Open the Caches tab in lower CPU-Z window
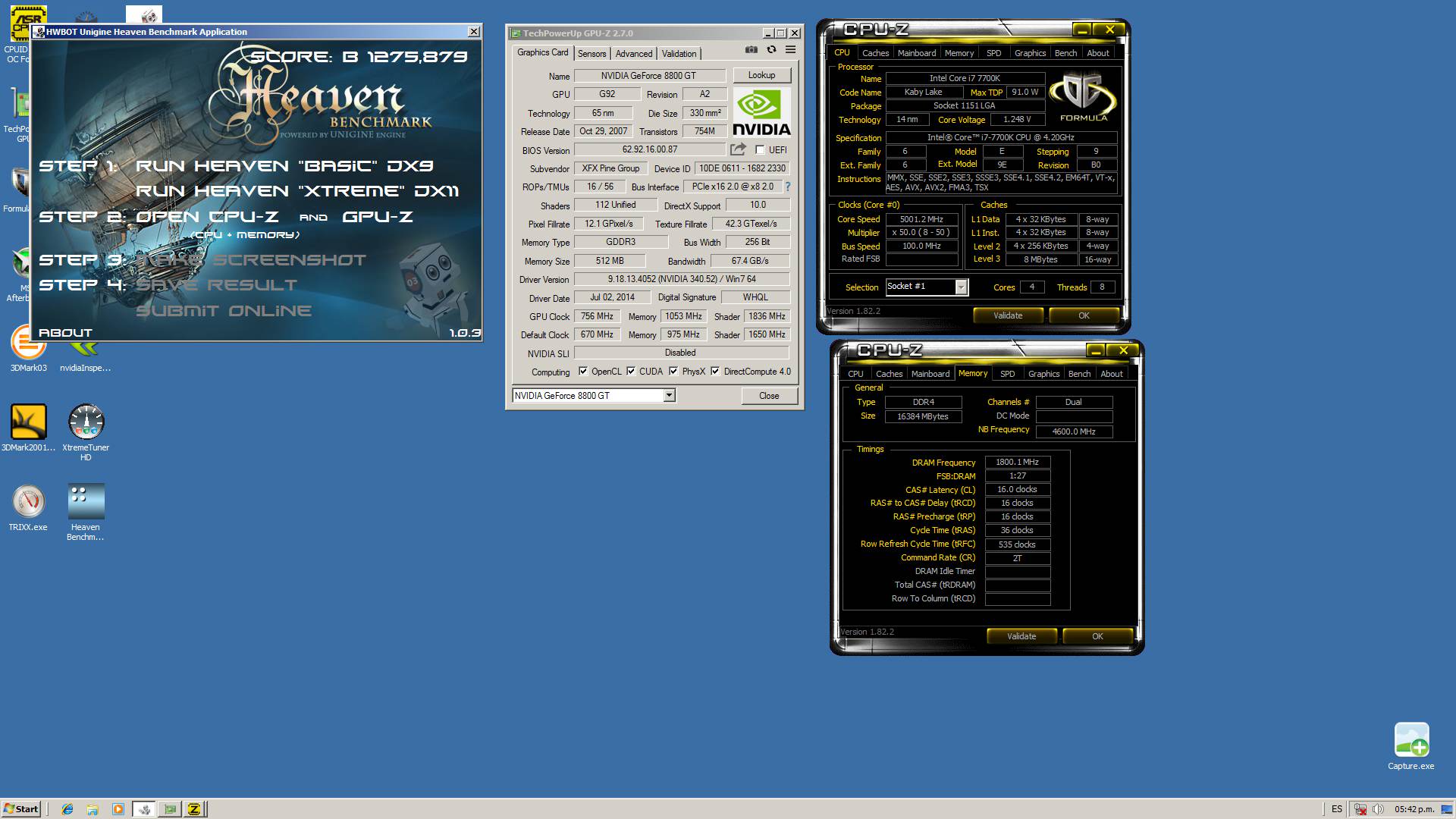The image size is (1456, 819). 889,374
